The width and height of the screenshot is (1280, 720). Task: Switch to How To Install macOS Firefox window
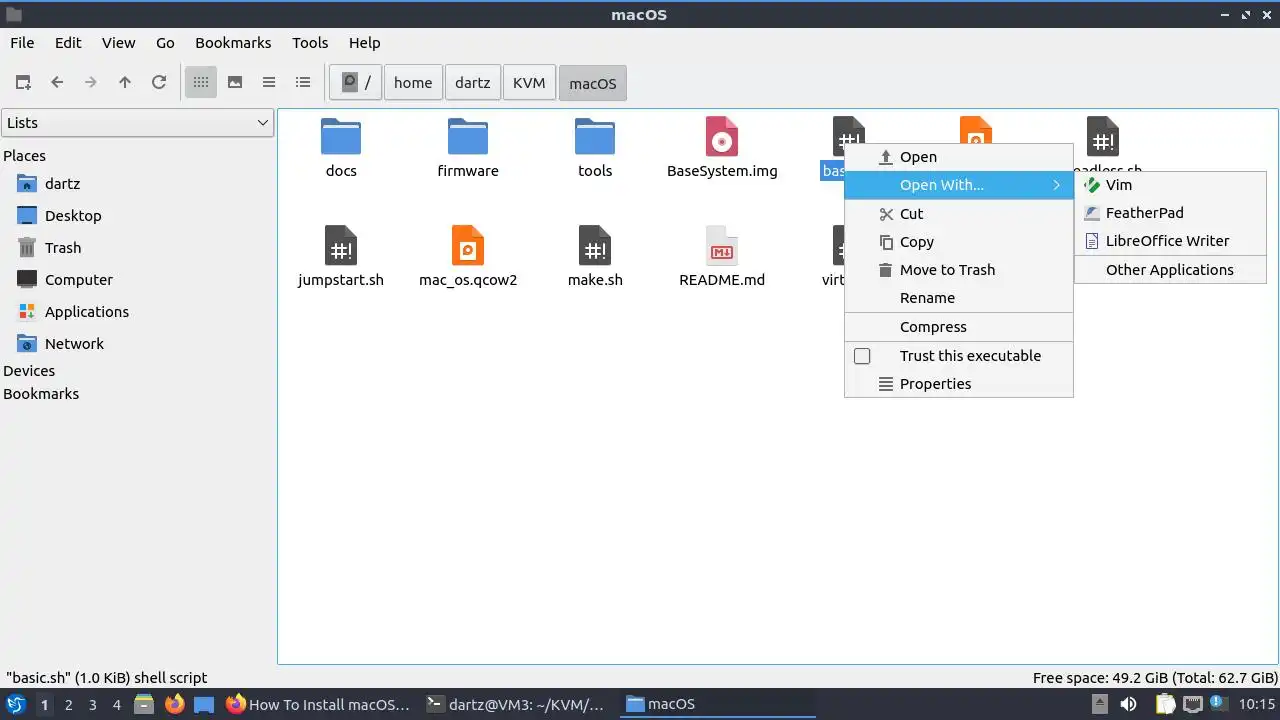pyautogui.click(x=318, y=704)
